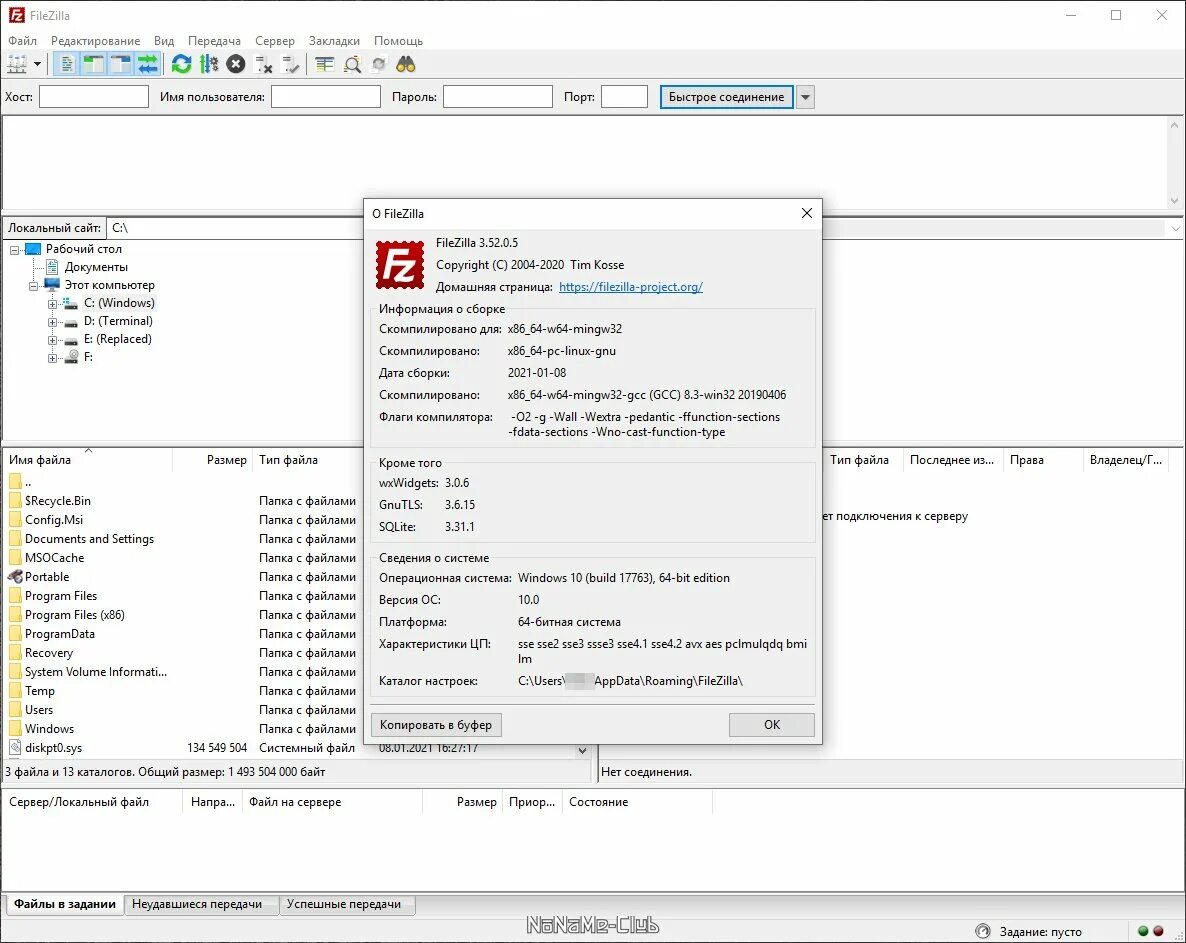The height and width of the screenshot is (943, 1186).
Task: Select the Documents and Settings folder
Action: [89, 538]
